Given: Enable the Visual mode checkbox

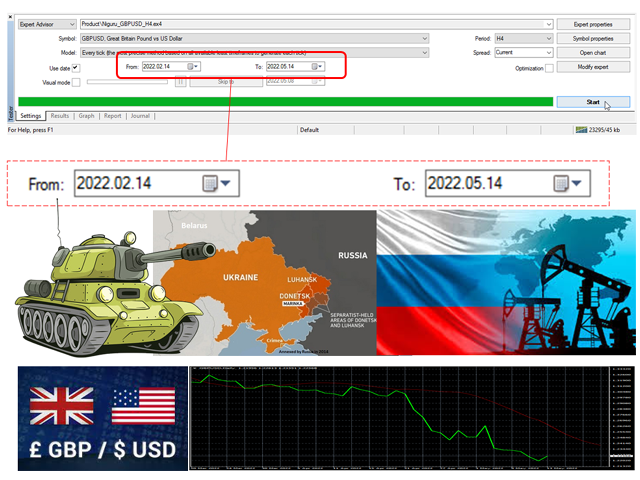Looking at the screenshot, I should (76, 82).
